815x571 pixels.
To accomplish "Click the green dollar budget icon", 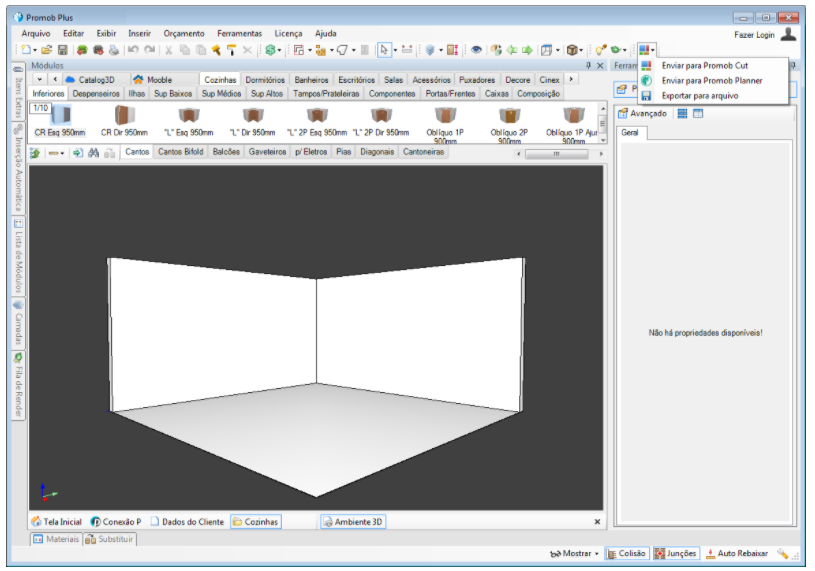I will pyautogui.click(x=270, y=50).
